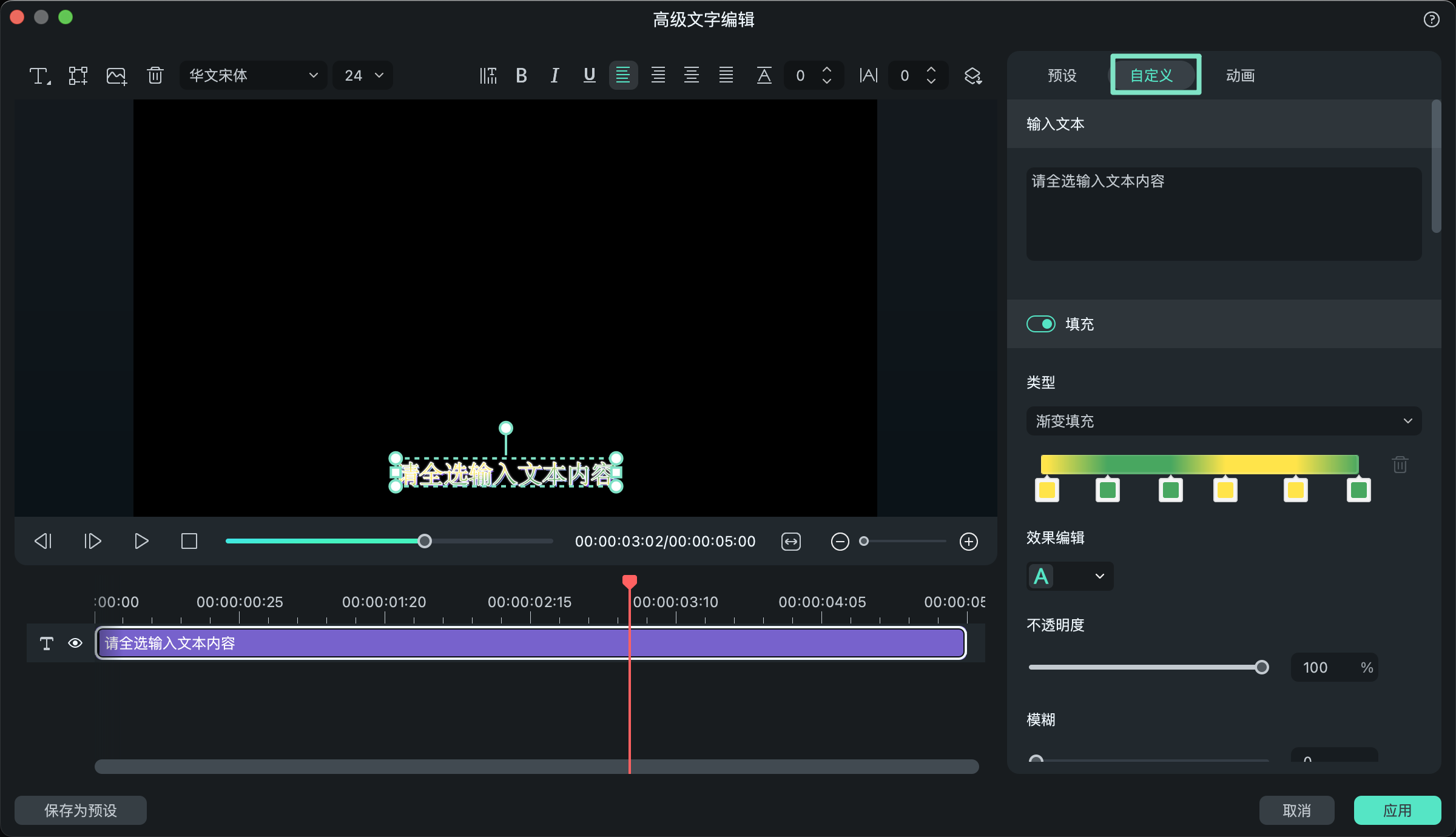Expand the 渐变填充 fill type dropdown
The image size is (1456, 837).
point(1224,421)
